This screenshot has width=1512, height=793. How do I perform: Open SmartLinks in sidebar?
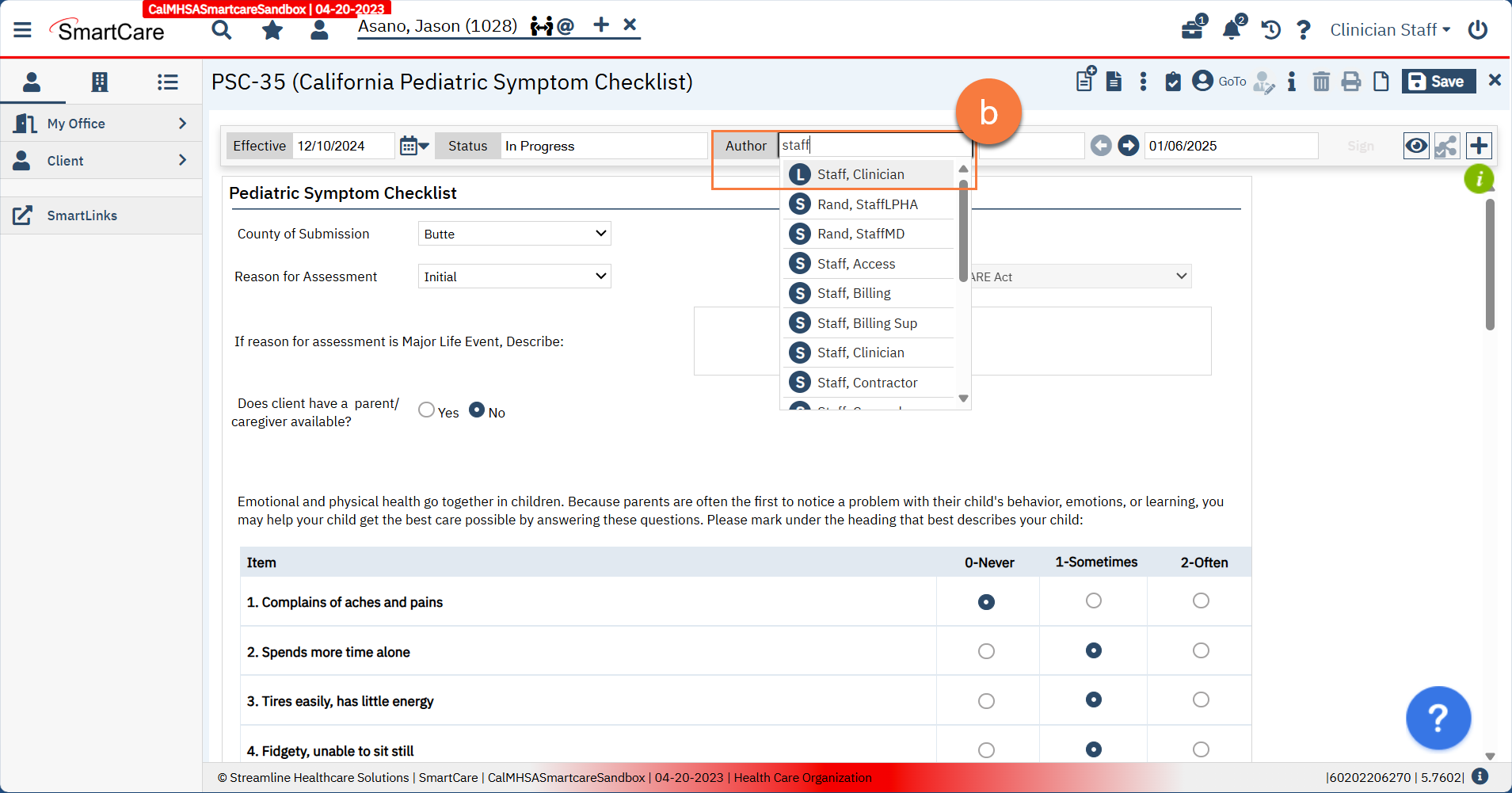pyautogui.click(x=82, y=215)
